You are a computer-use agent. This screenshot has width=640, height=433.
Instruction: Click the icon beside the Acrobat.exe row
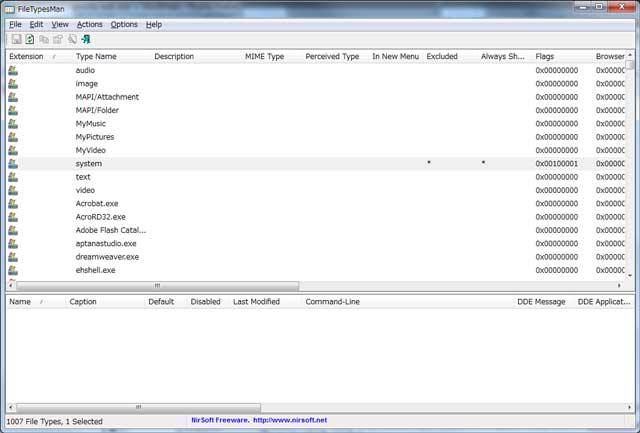coord(13,203)
